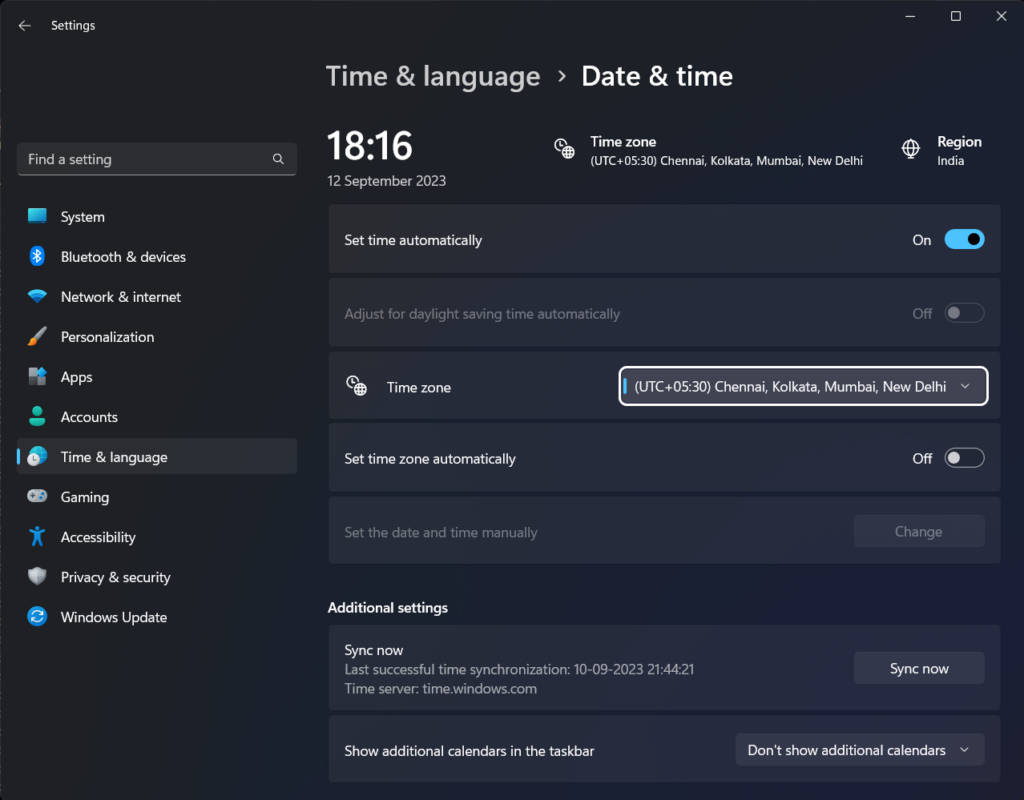Screen dimensions: 1024x800
Task: Open the Time zone dropdown
Action: click(802, 386)
